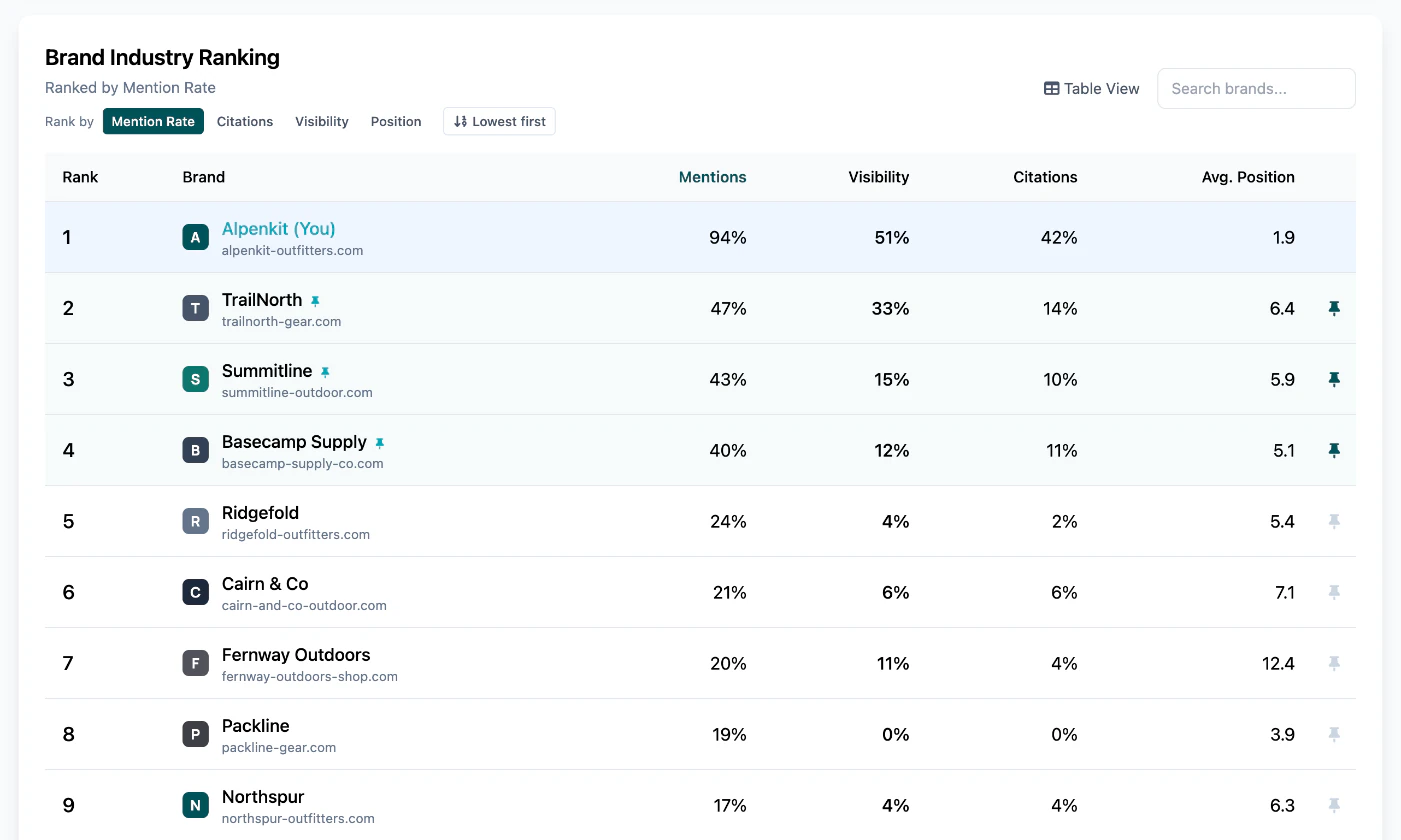Click Alpenkit's "94%" mentions value

coord(728,237)
